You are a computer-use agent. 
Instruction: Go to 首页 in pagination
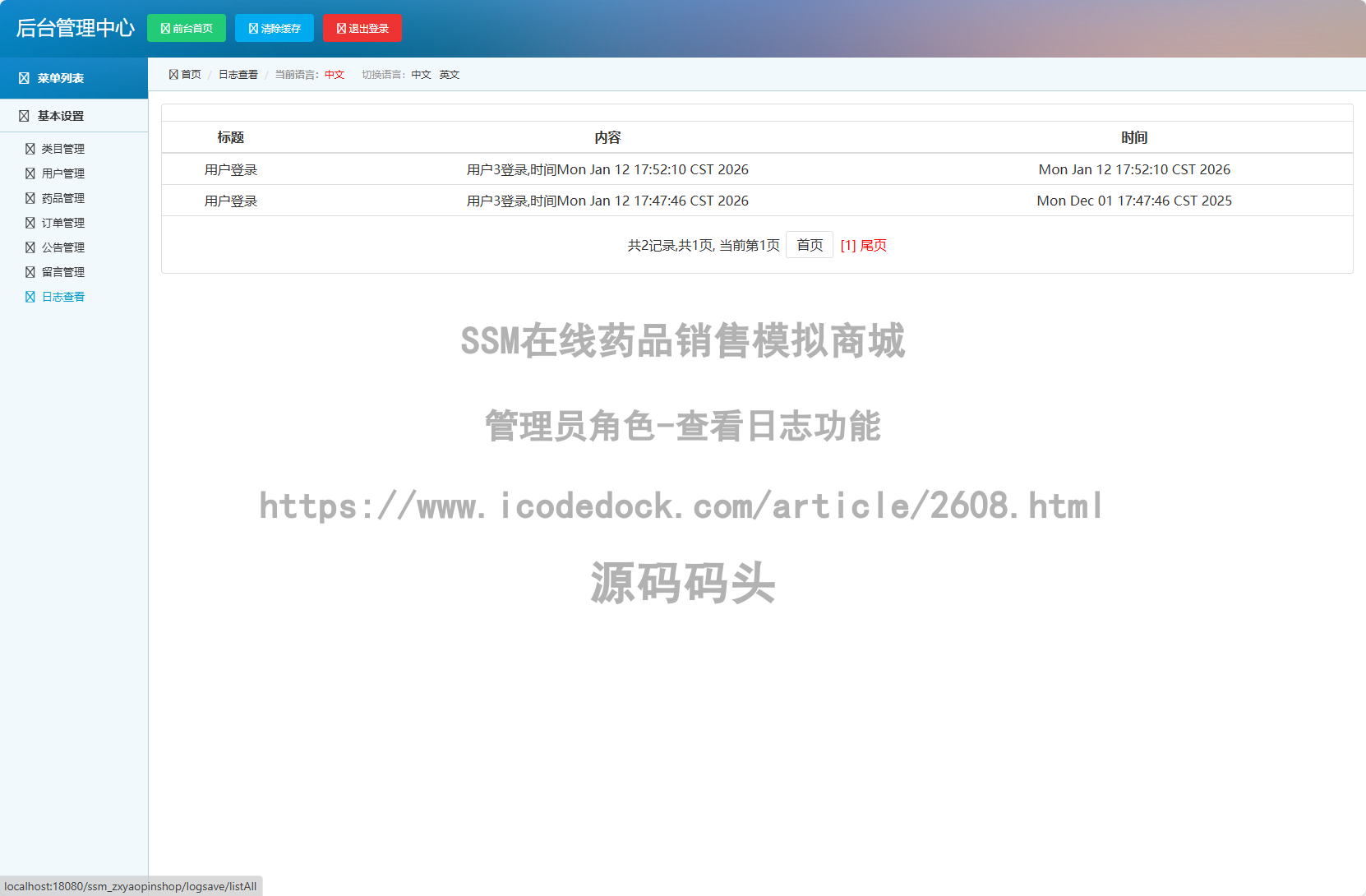[x=810, y=245]
